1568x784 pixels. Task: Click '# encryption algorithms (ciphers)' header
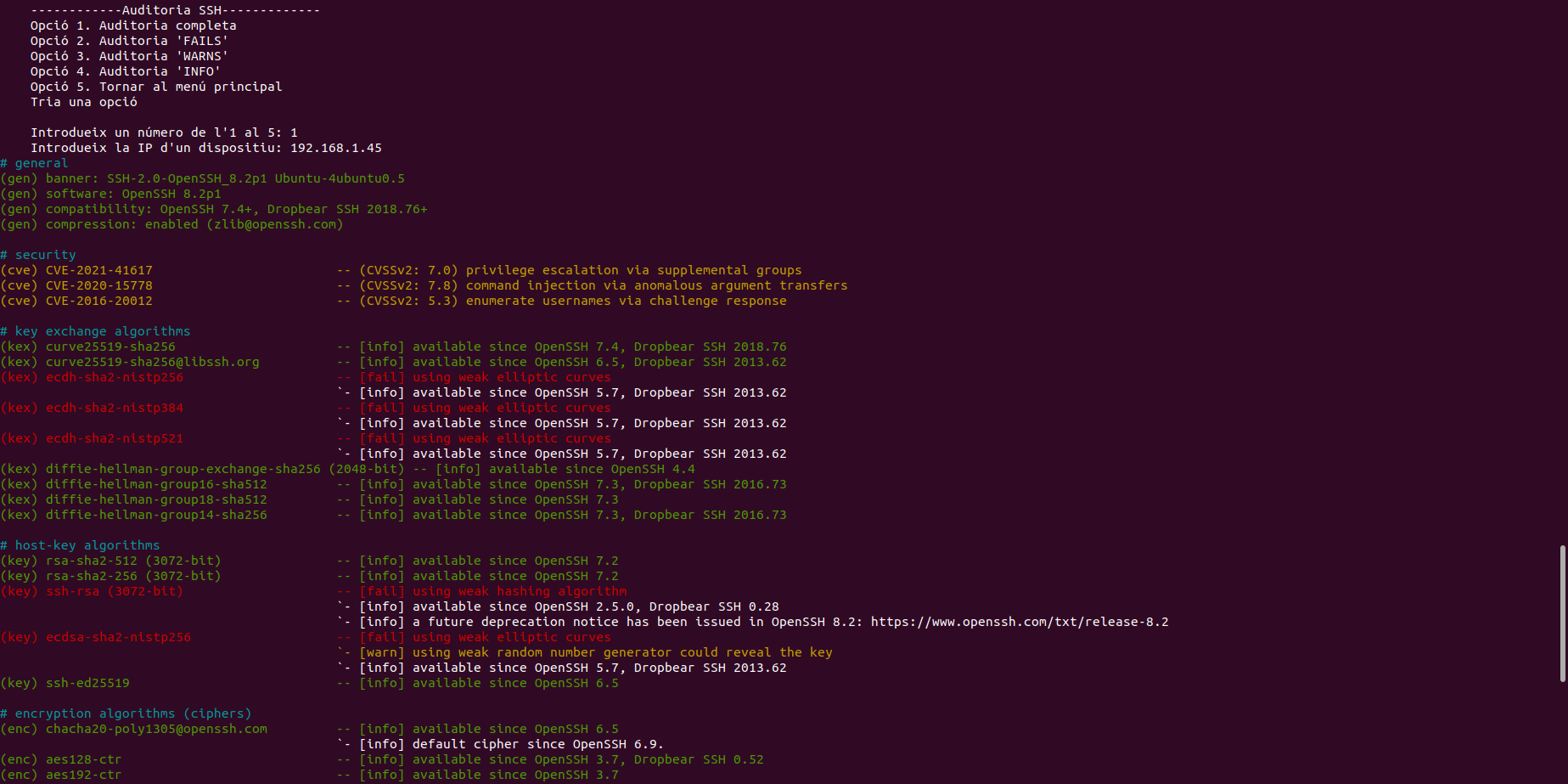126,713
